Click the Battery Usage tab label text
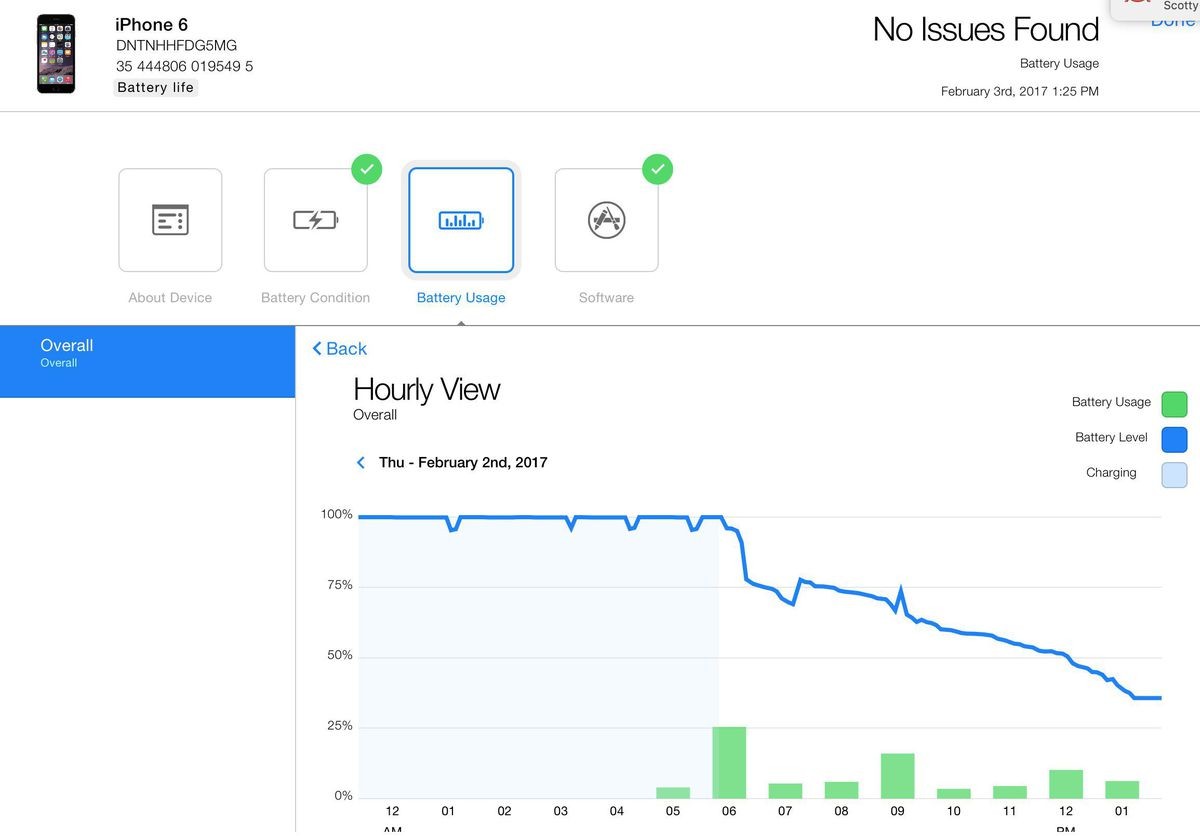Screen dimensions: 1200x836 [461, 298]
